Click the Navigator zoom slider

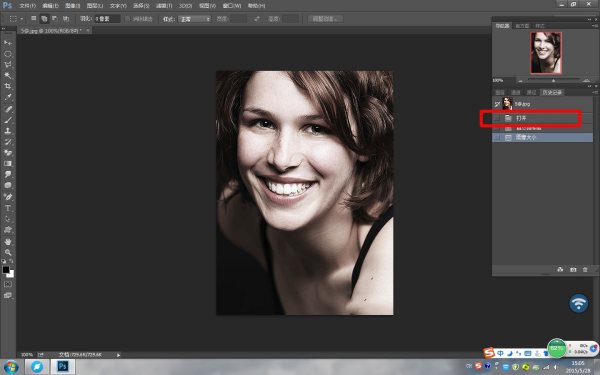pos(553,80)
